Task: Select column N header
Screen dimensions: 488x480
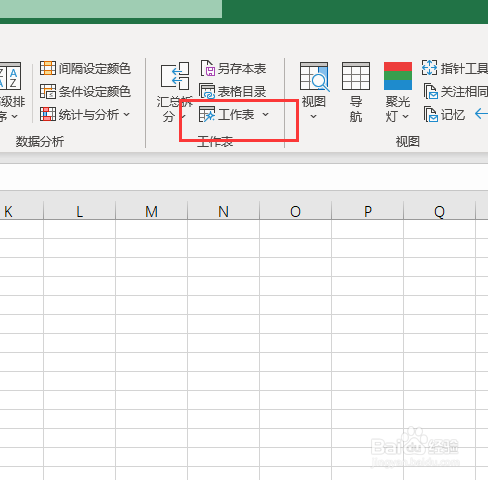Action: pos(223,211)
